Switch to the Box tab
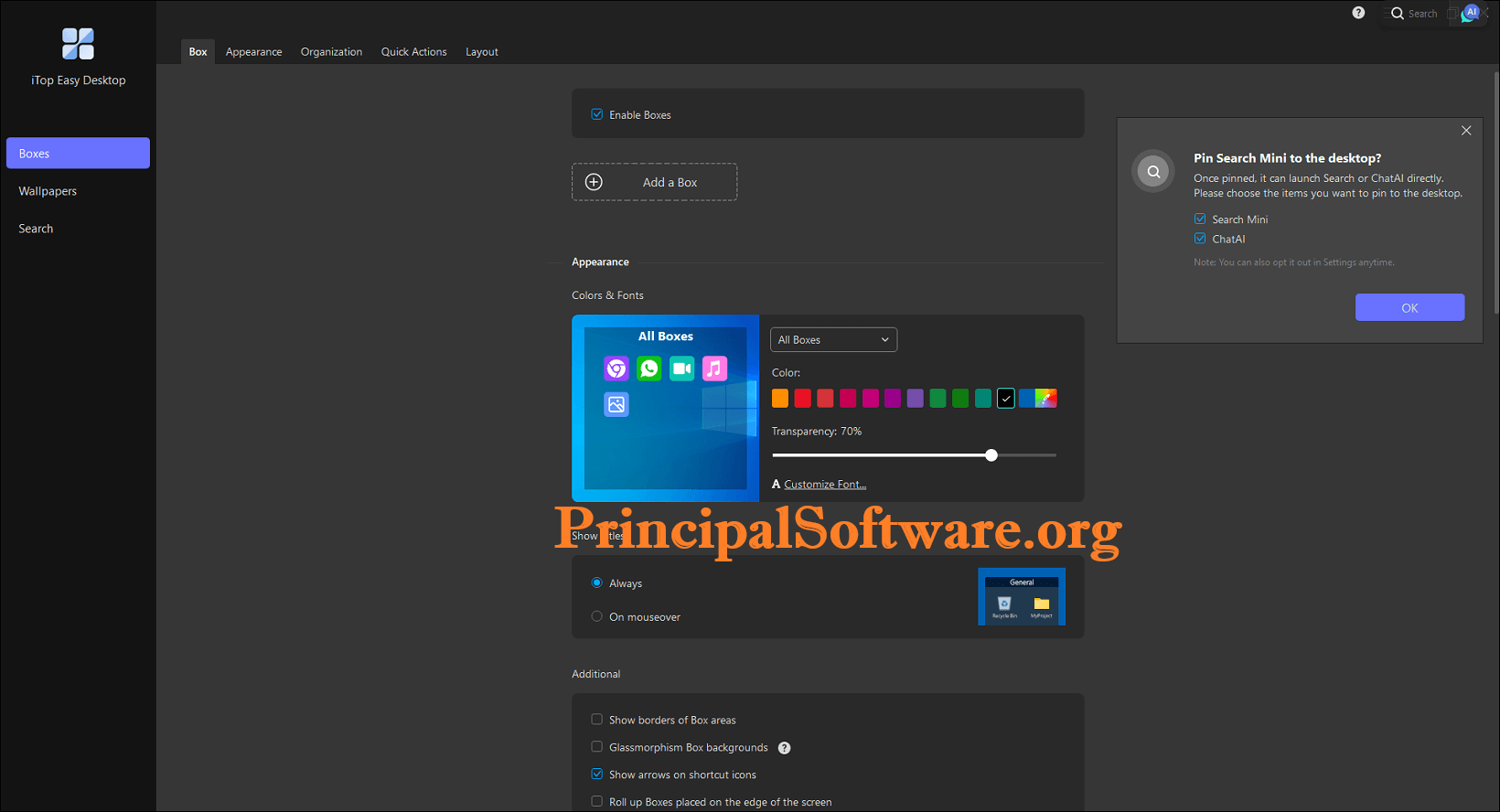This screenshot has height=812, width=1500. coord(198,51)
